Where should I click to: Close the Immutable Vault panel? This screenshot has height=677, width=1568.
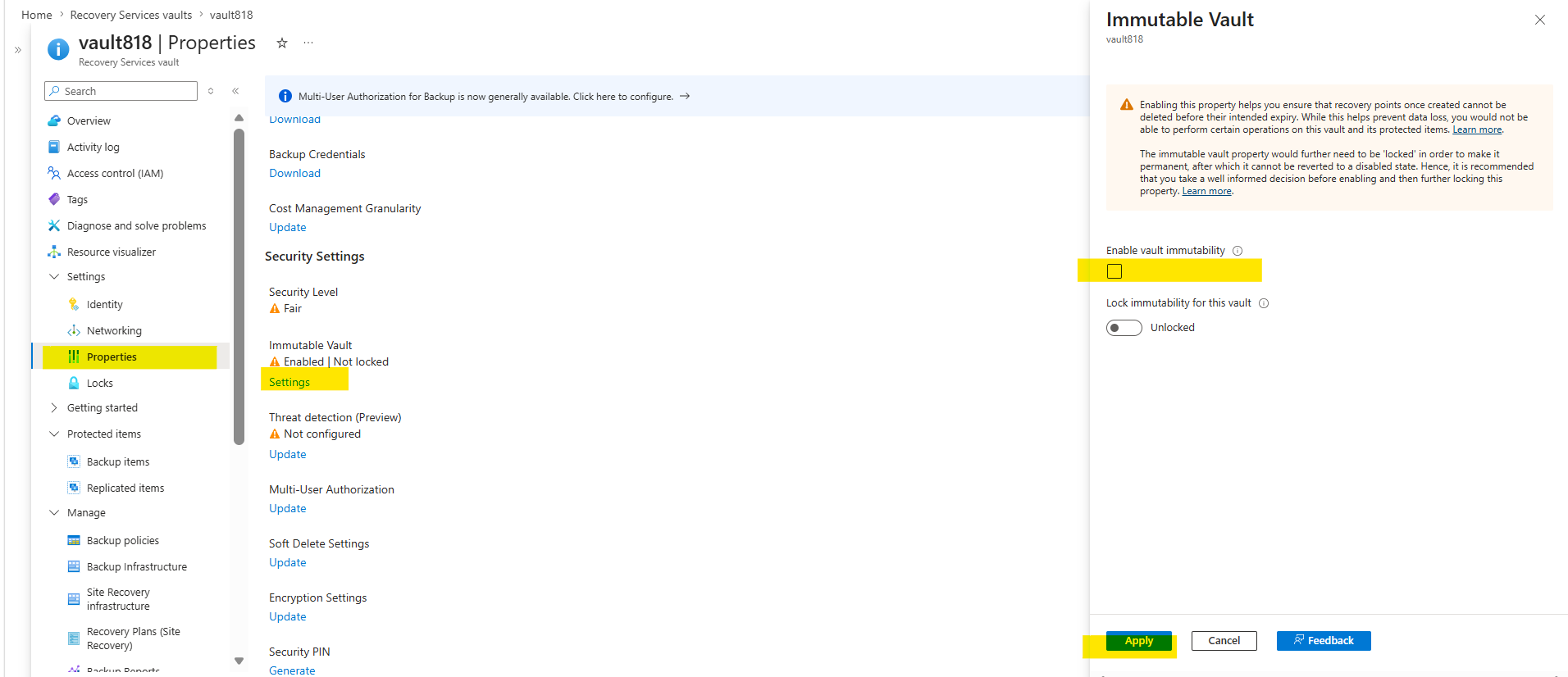click(x=1540, y=20)
